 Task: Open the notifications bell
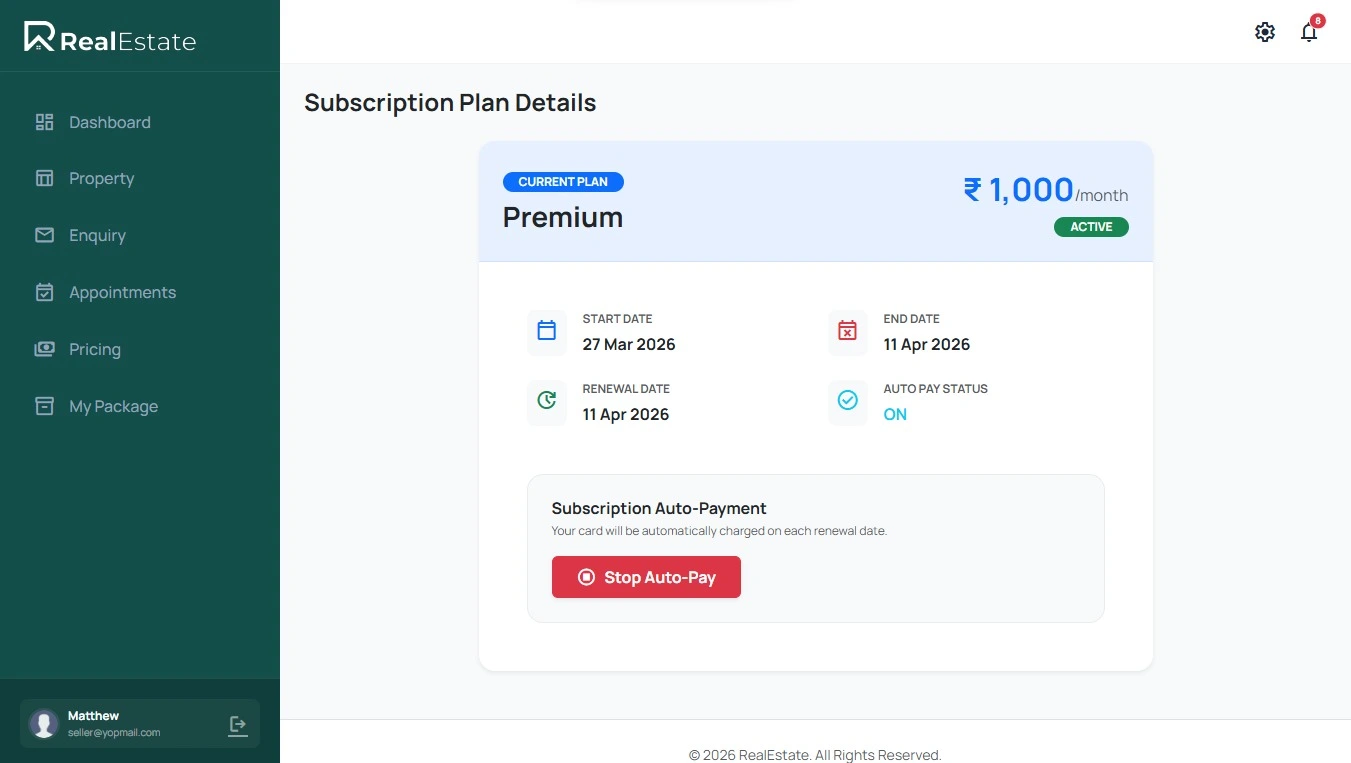point(1309,32)
